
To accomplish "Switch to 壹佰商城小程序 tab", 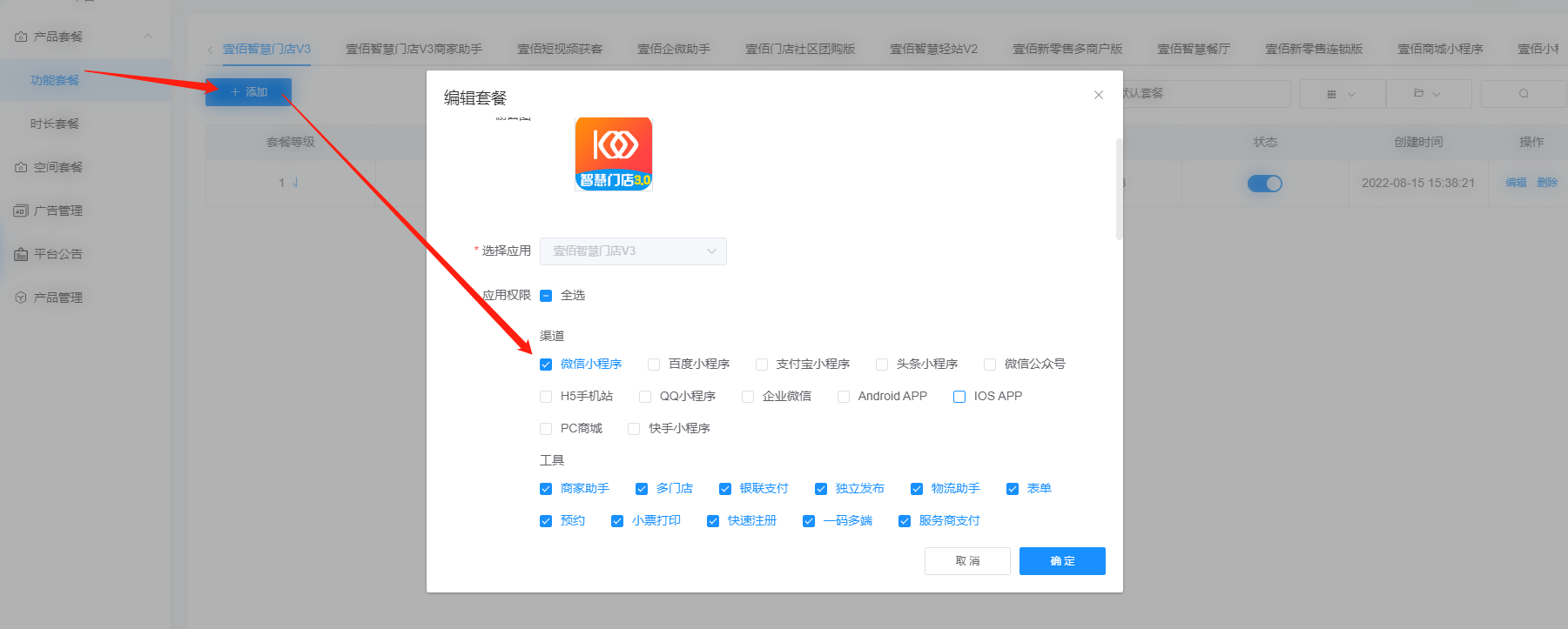I will (1440, 49).
